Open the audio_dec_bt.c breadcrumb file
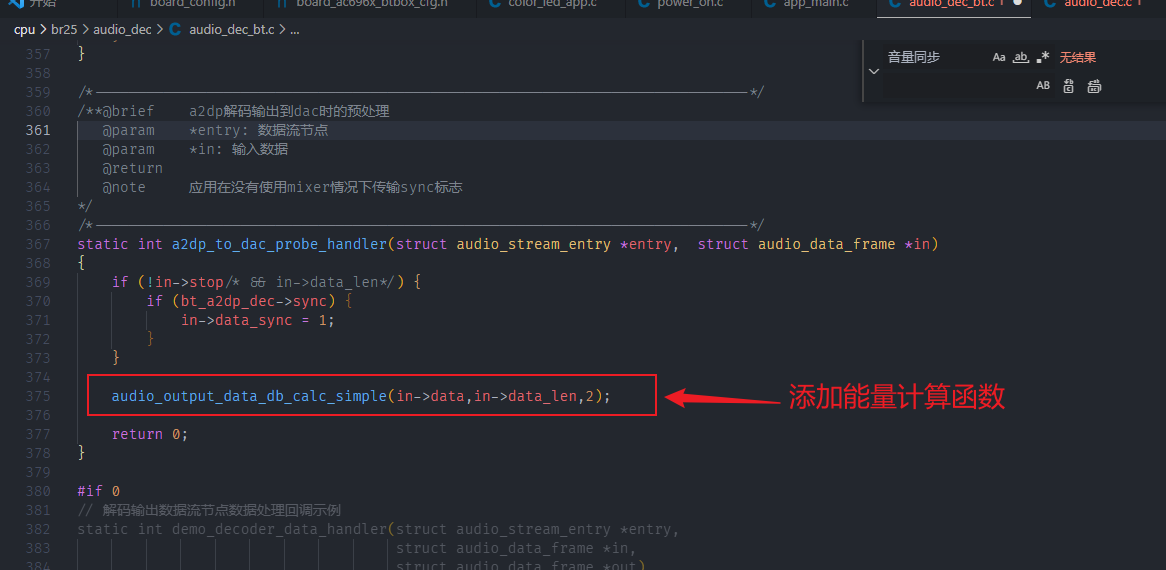Image resolution: width=1166 pixels, height=570 pixels. [231, 30]
